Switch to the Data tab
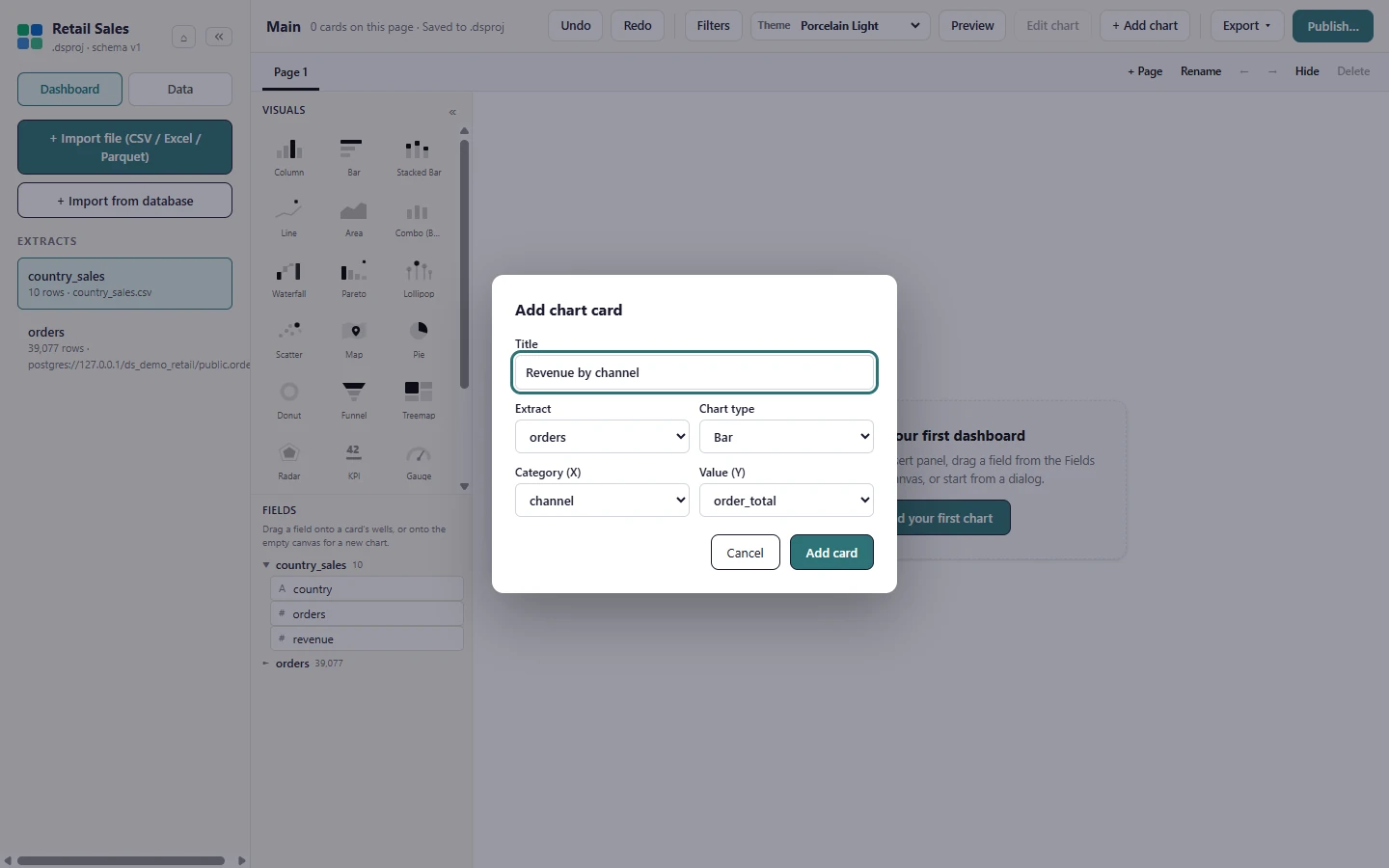This screenshot has height=868, width=1389. pyautogui.click(x=180, y=89)
